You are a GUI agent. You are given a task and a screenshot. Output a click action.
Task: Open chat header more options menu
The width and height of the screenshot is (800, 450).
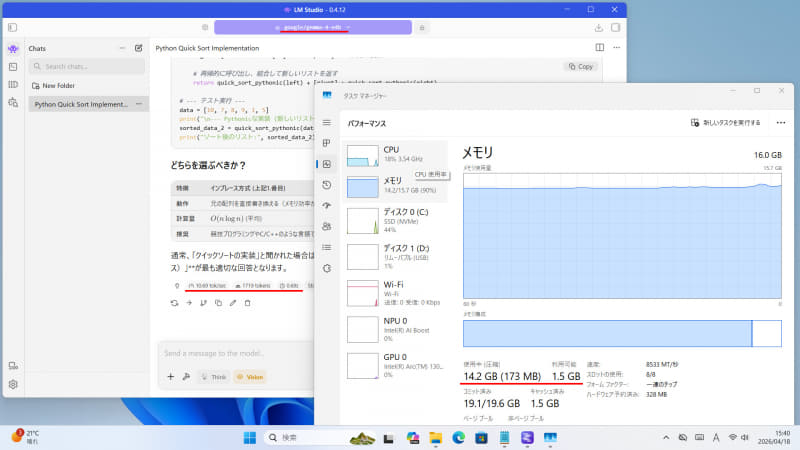coord(617,47)
